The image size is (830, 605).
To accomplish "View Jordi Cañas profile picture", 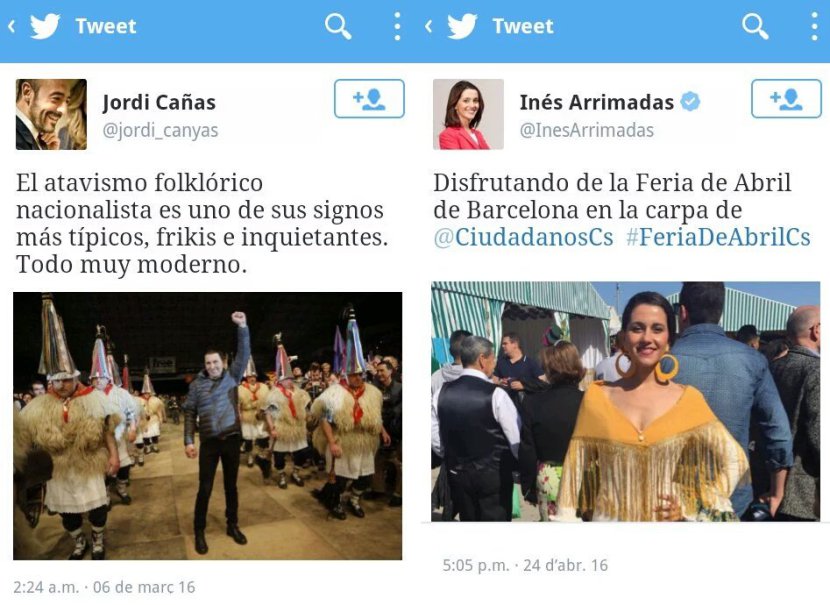I will [51, 114].
